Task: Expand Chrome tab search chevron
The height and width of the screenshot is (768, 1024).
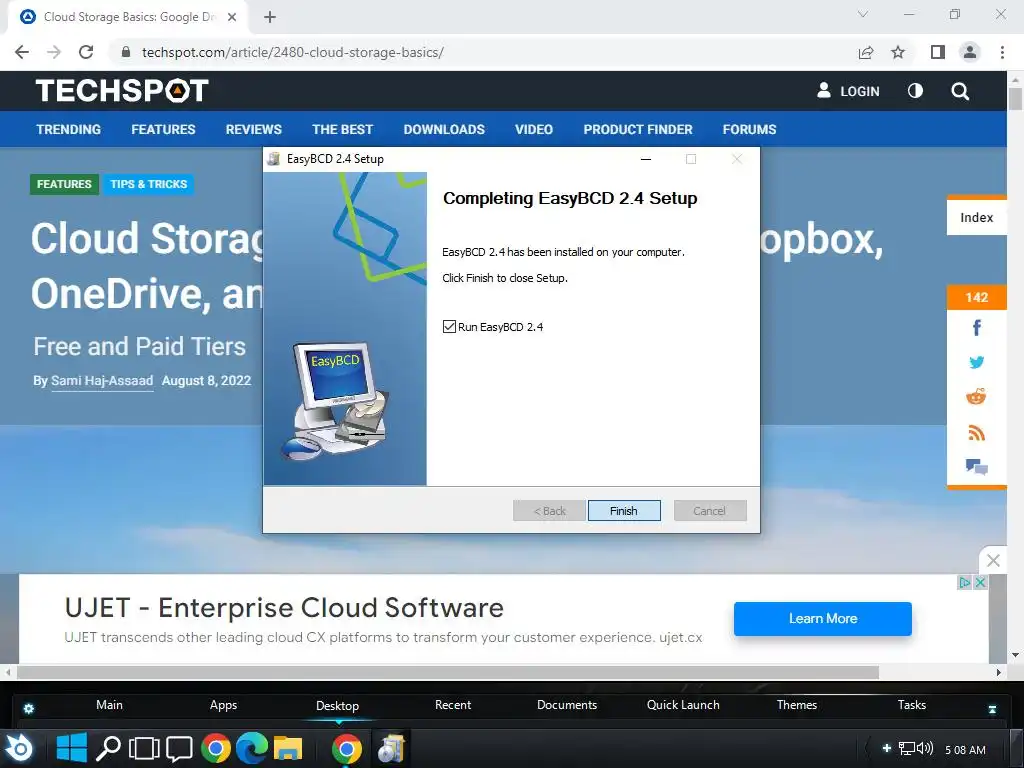Action: point(863,14)
